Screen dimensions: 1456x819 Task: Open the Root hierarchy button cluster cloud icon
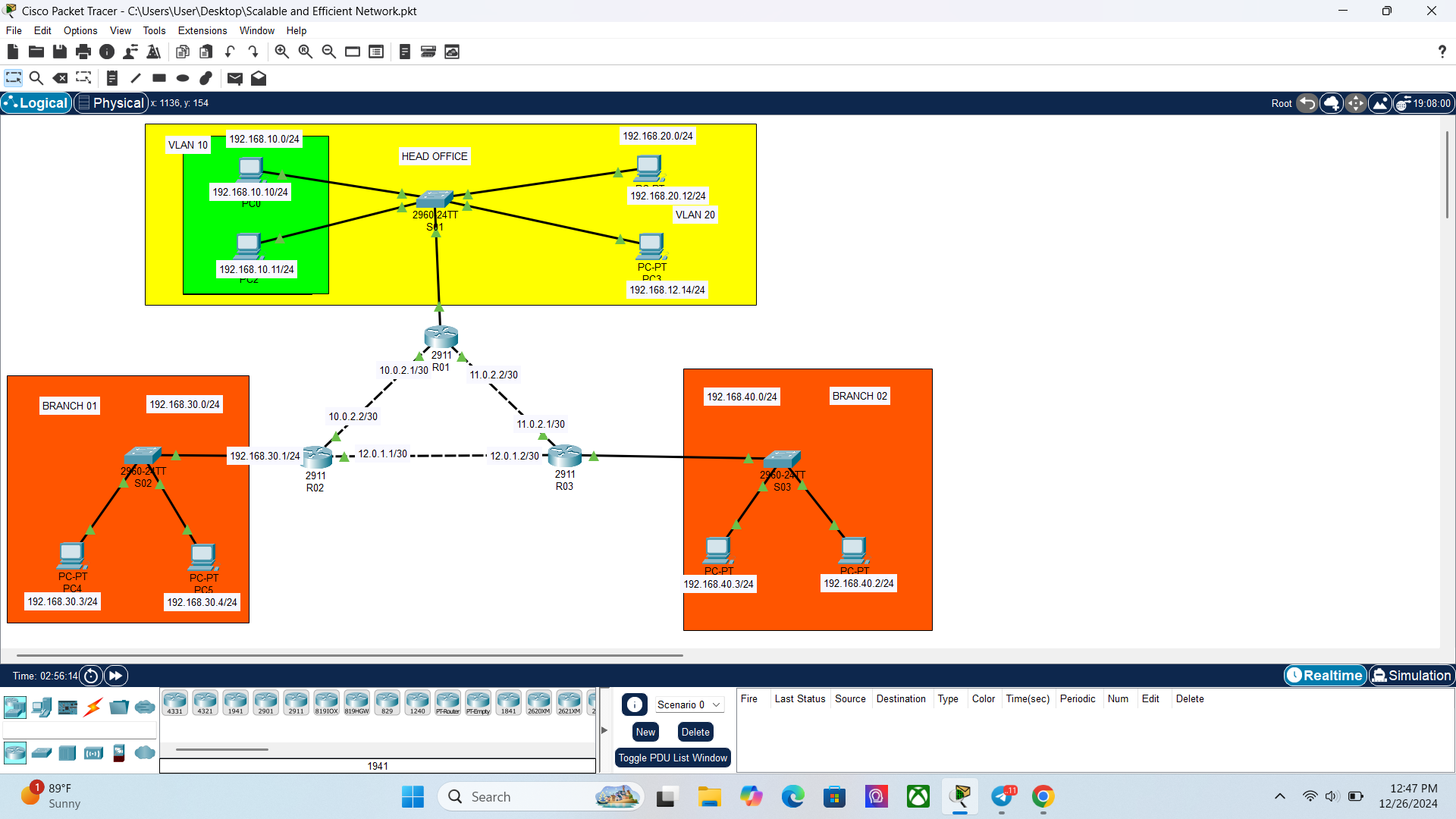coord(1332,103)
